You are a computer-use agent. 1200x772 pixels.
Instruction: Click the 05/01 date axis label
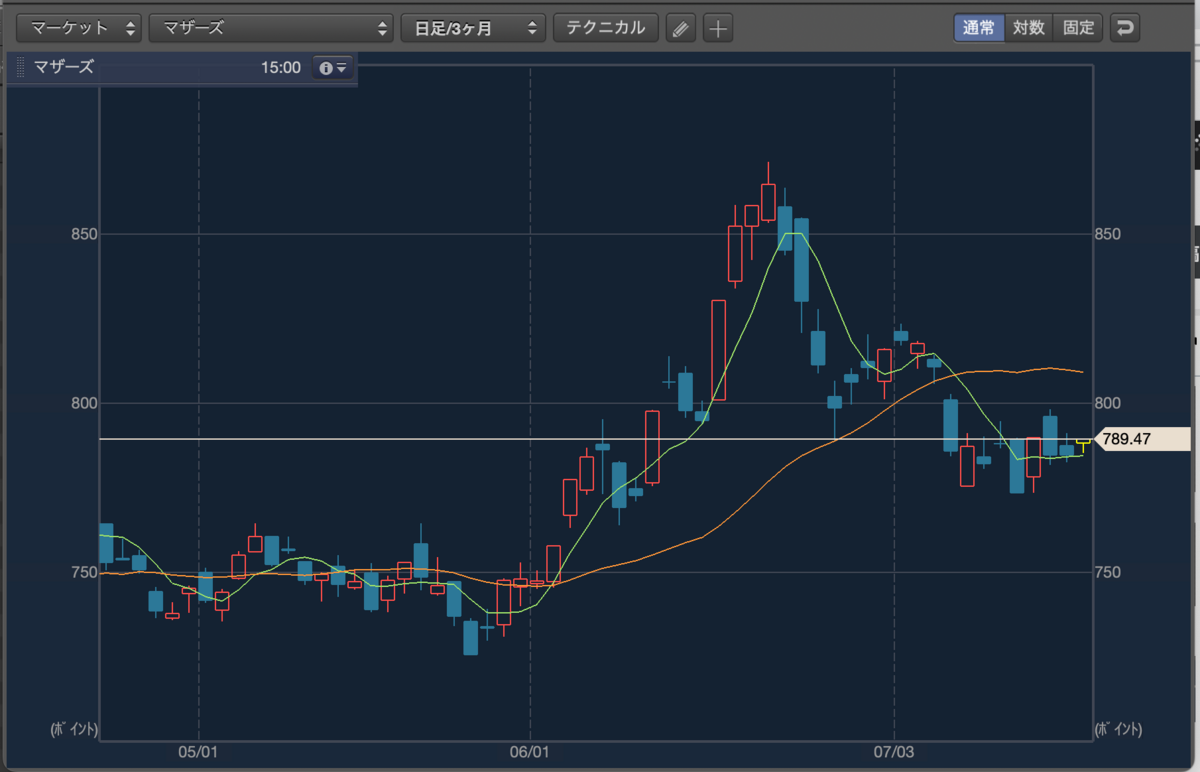tap(198, 750)
